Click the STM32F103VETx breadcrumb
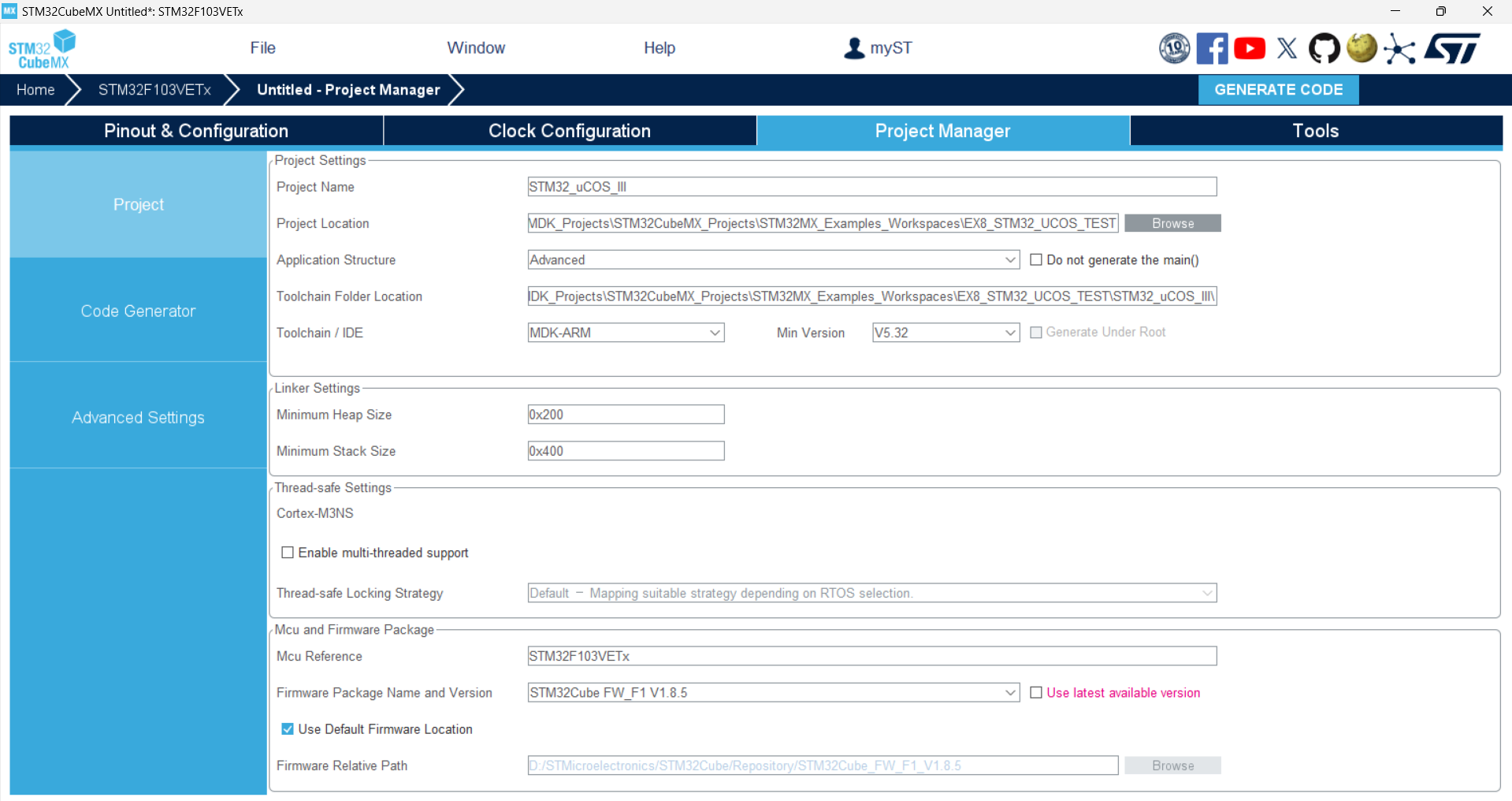 pos(154,90)
